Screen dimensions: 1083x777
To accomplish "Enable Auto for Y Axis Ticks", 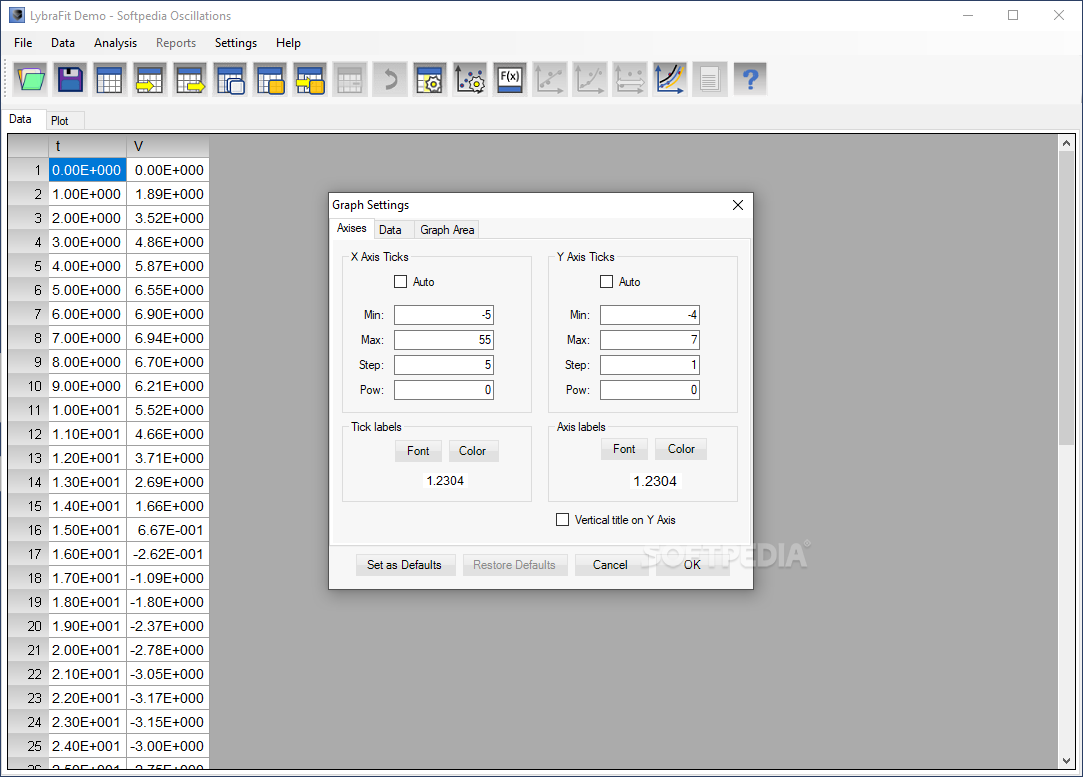I will click(x=606, y=282).
